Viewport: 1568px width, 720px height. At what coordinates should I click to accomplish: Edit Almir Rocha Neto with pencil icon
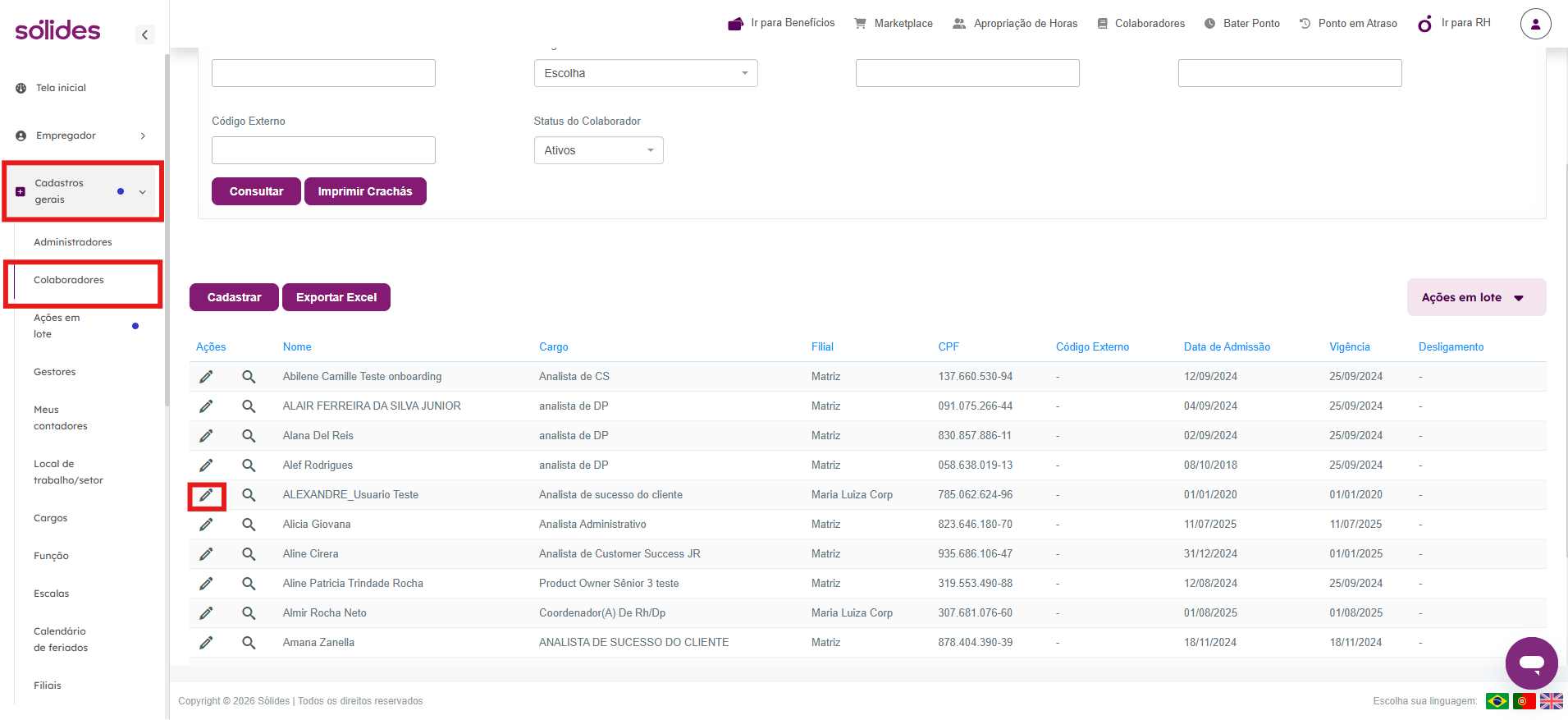206,613
